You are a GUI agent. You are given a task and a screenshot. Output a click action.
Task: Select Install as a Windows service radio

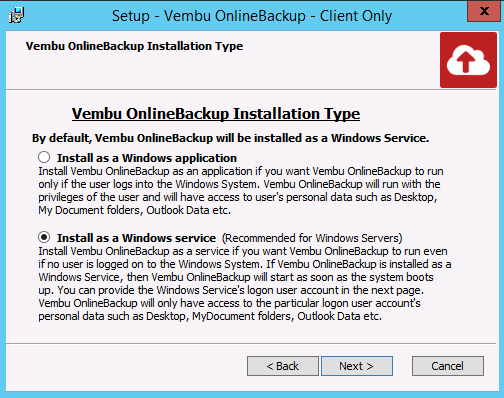(x=44, y=237)
